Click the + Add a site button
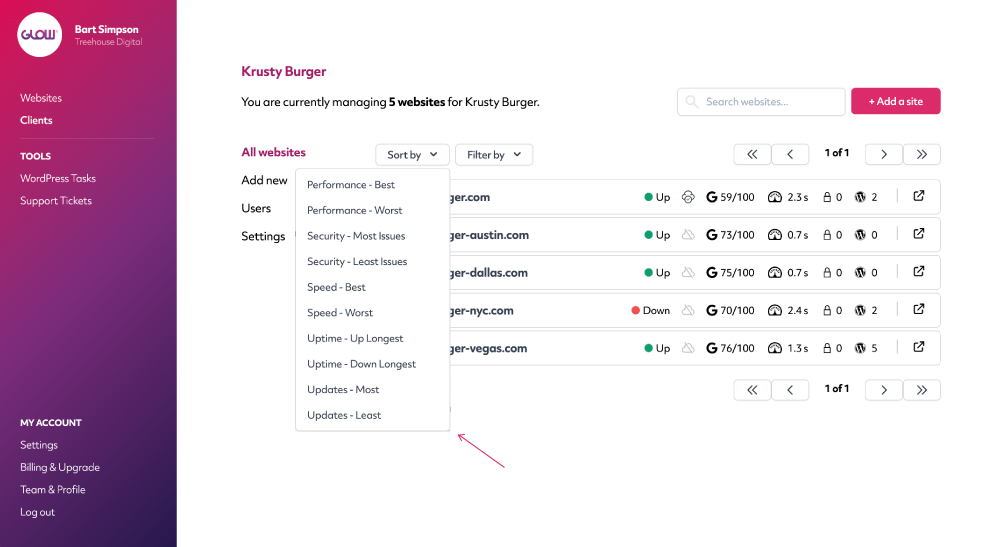The image size is (1000, 547). click(x=895, y=101)
